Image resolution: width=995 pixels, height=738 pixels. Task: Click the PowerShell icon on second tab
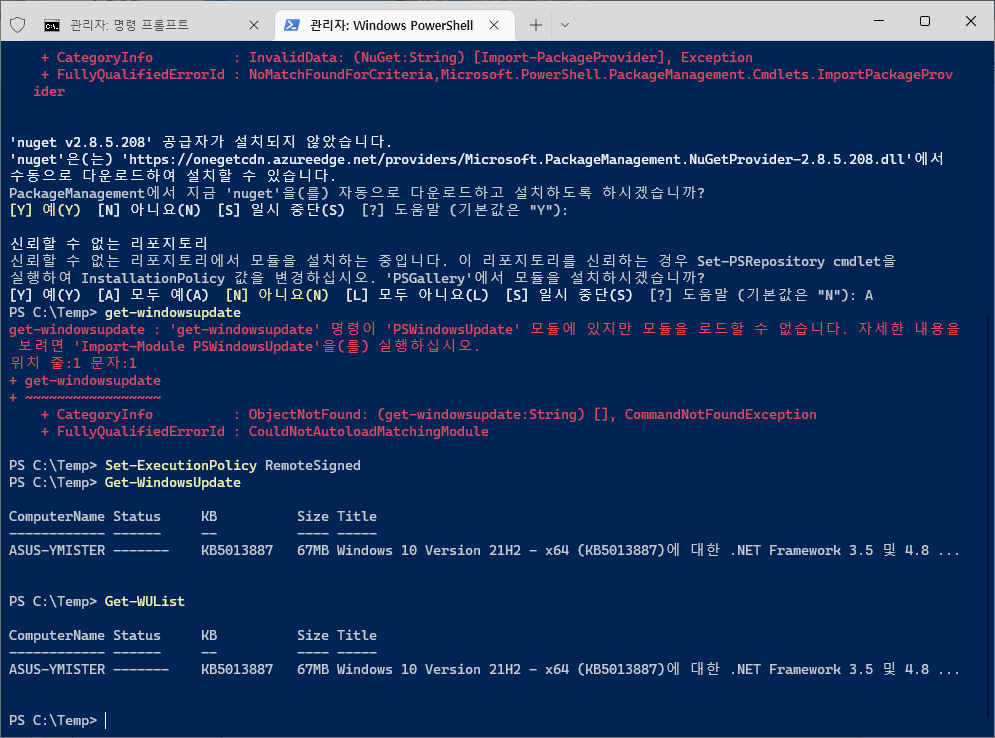pos(292,25)
